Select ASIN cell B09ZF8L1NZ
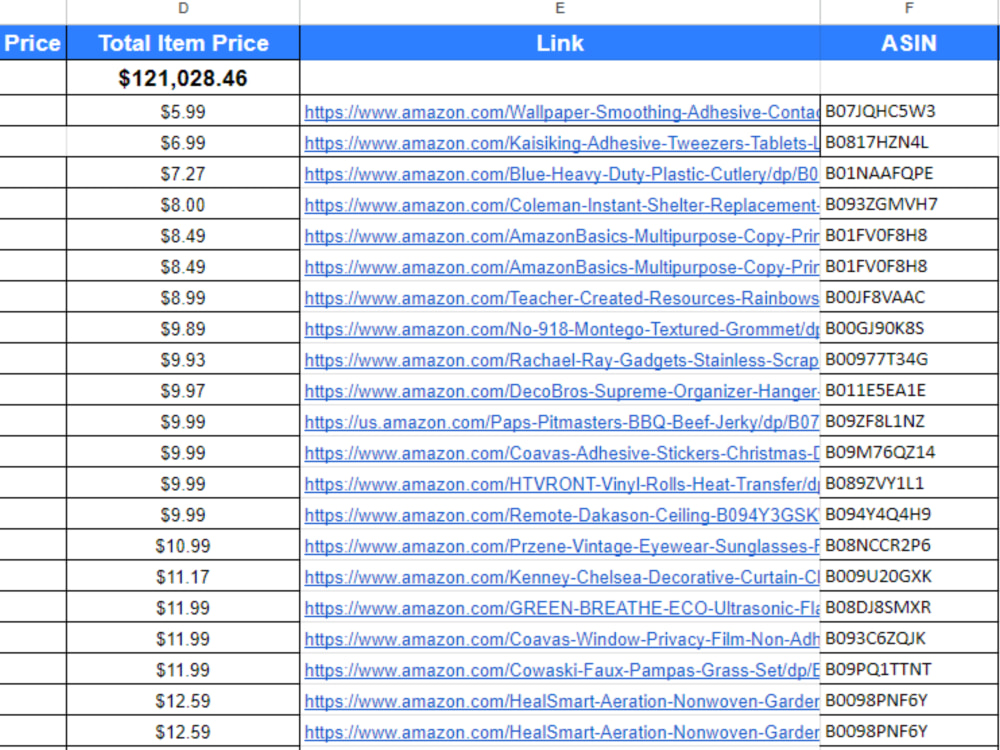Image resolution: width=1000 pixels, height=750 pixels. click(909, 421)
